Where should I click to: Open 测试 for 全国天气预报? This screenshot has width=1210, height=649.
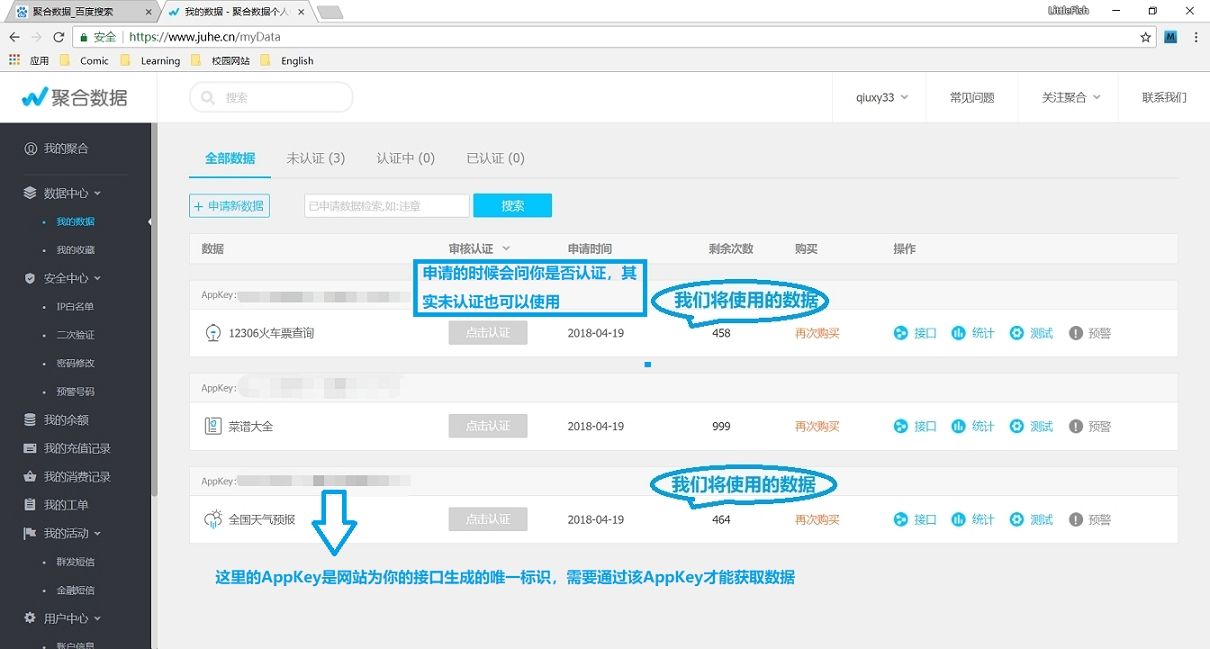coord(1031,519)
